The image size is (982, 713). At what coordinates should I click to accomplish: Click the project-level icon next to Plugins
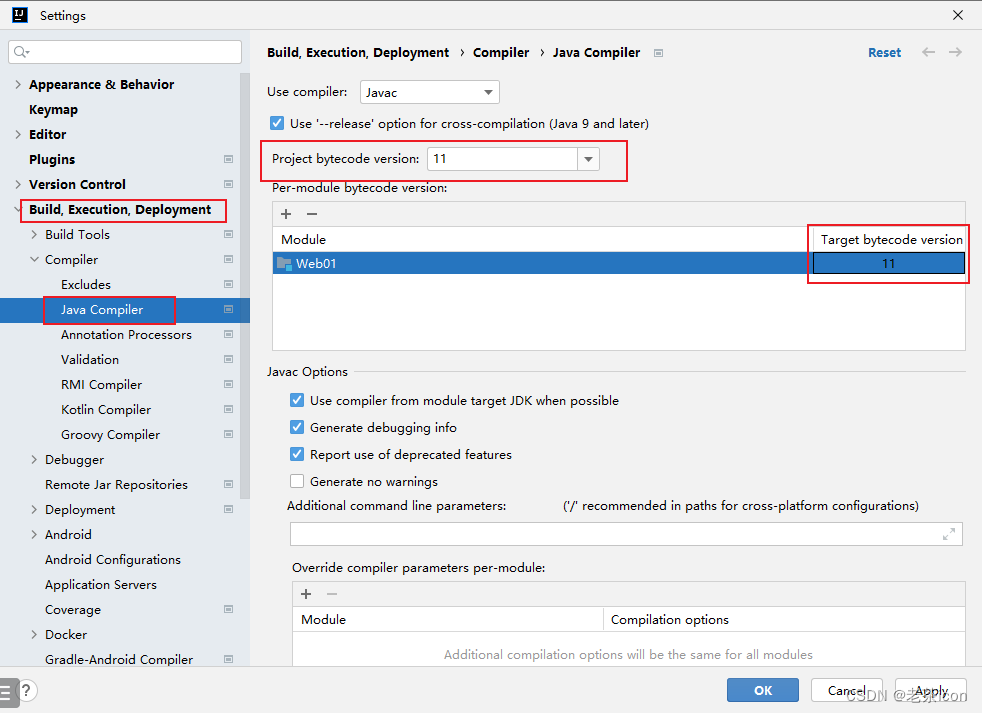[x=229, y=159]
